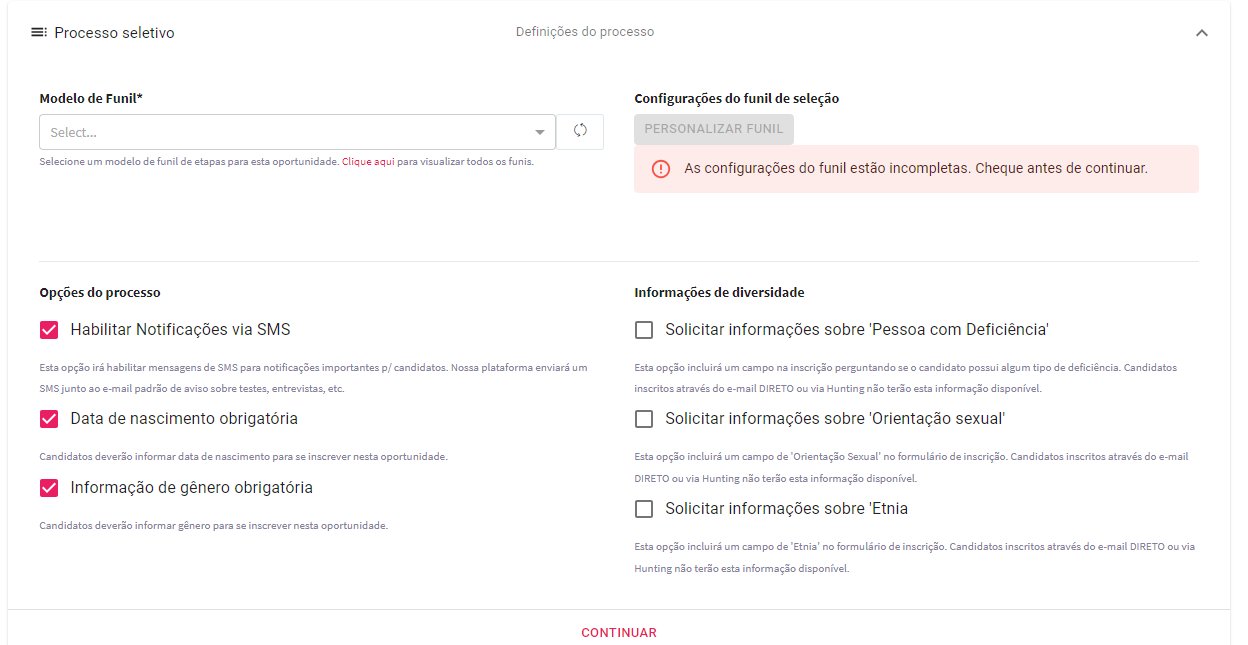The image size is (1248, 645).
Task: Enable 'Pessoa com Deficiência' information request
Action: 644,330
